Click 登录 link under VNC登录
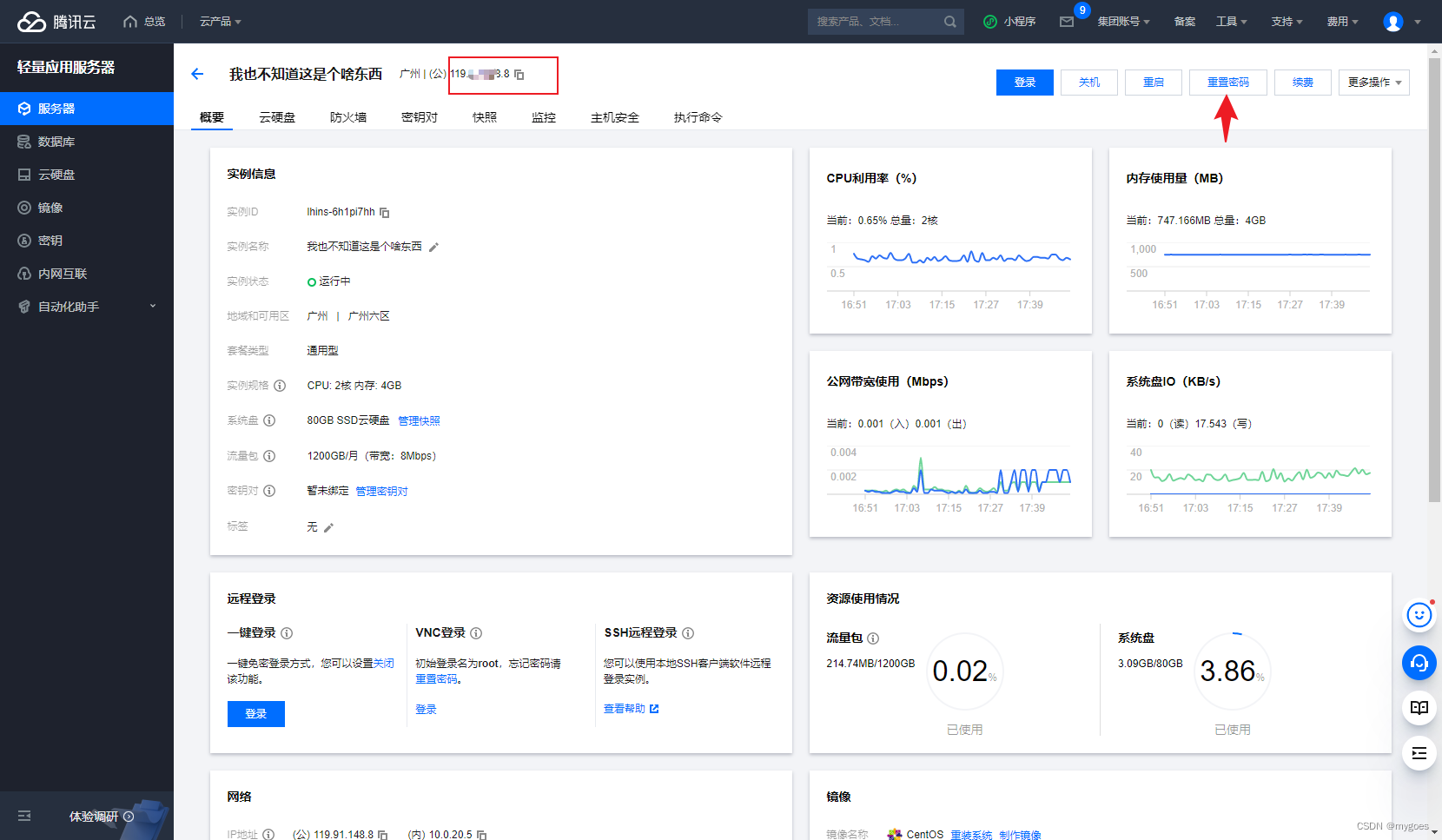 (x=426, y=710)
